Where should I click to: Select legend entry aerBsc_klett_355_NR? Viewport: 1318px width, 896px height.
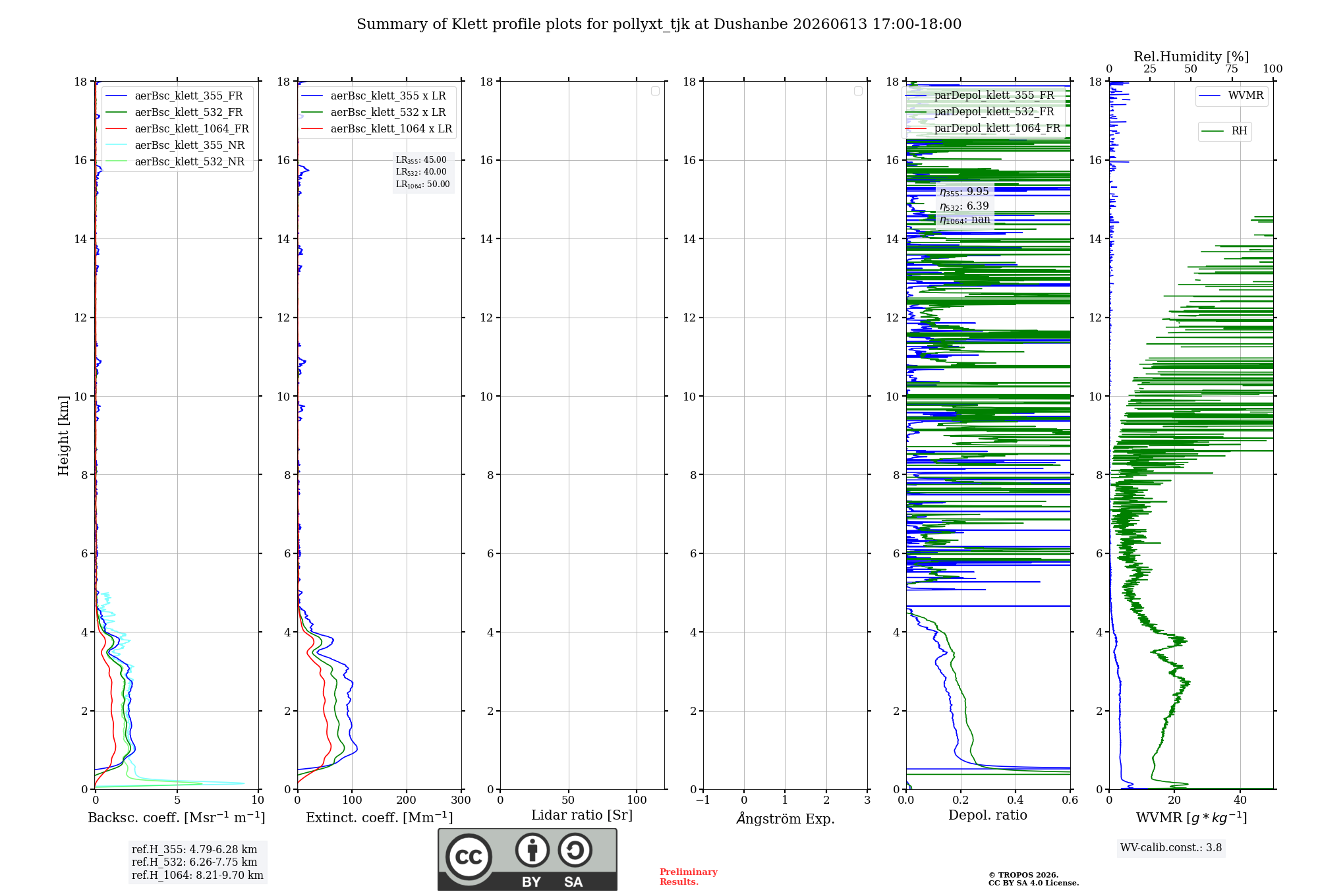[177, 146]
